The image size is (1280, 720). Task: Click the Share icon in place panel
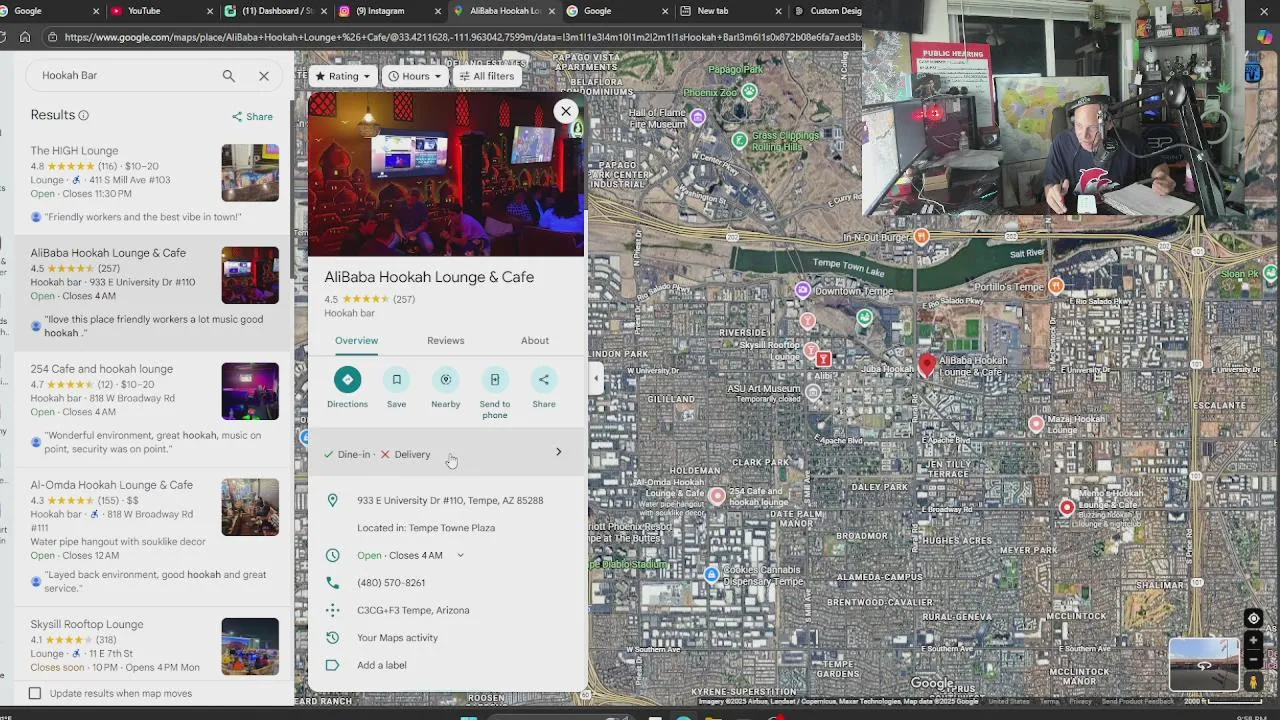tap(544, 380)
